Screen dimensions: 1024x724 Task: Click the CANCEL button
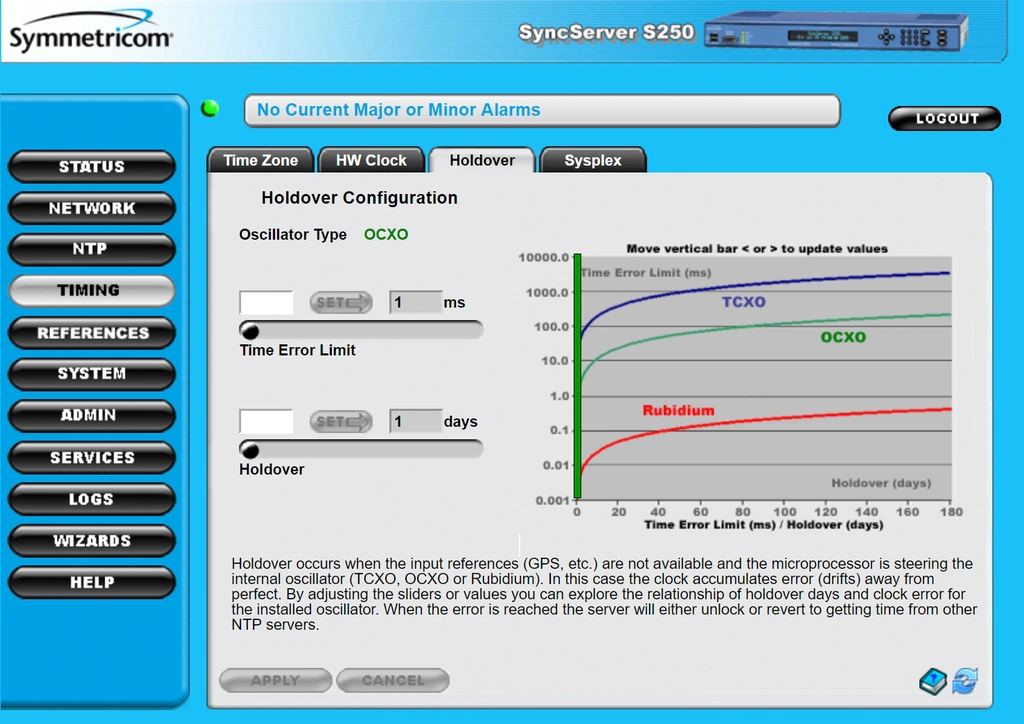393,680
